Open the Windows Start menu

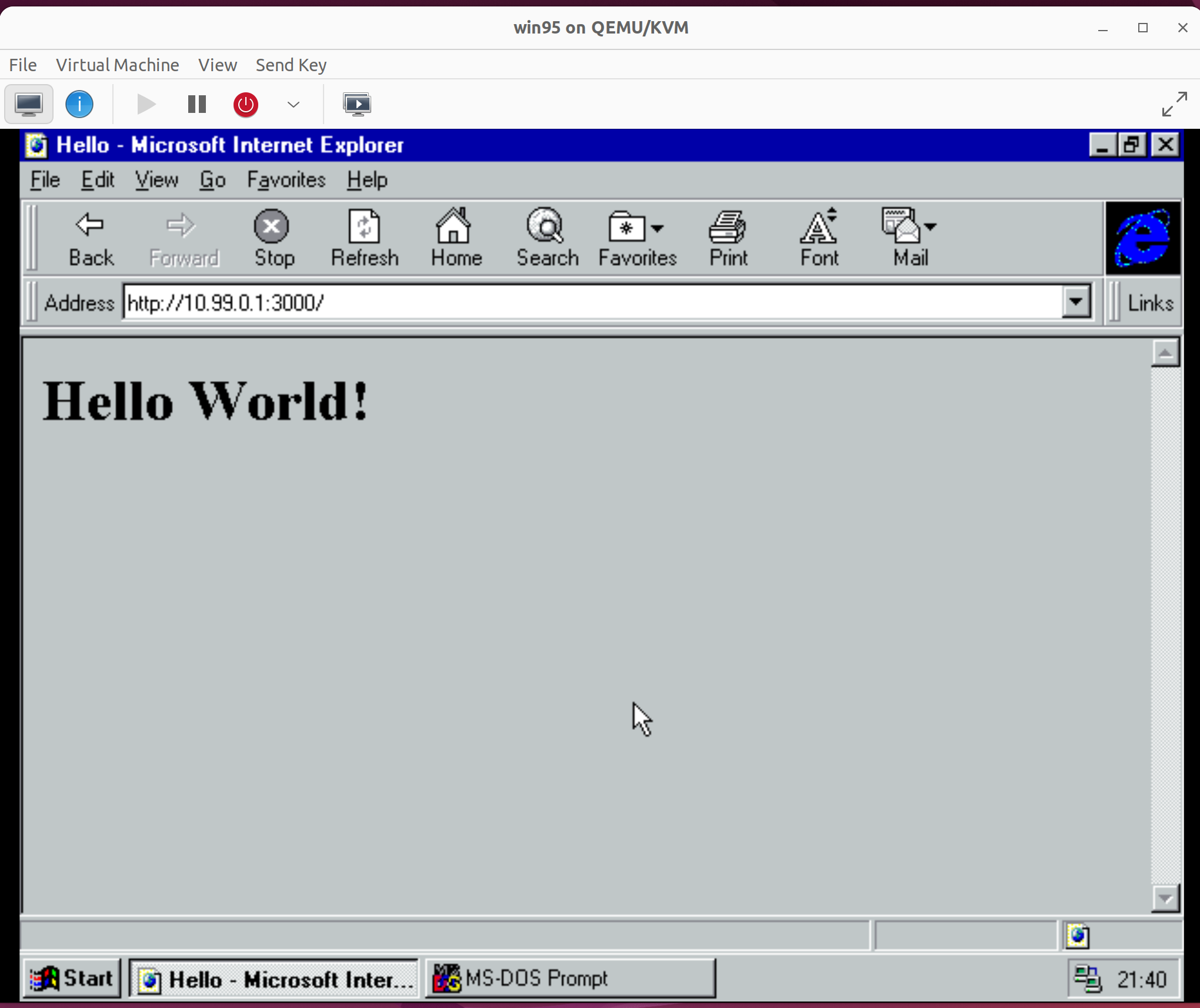pos(72,979)
